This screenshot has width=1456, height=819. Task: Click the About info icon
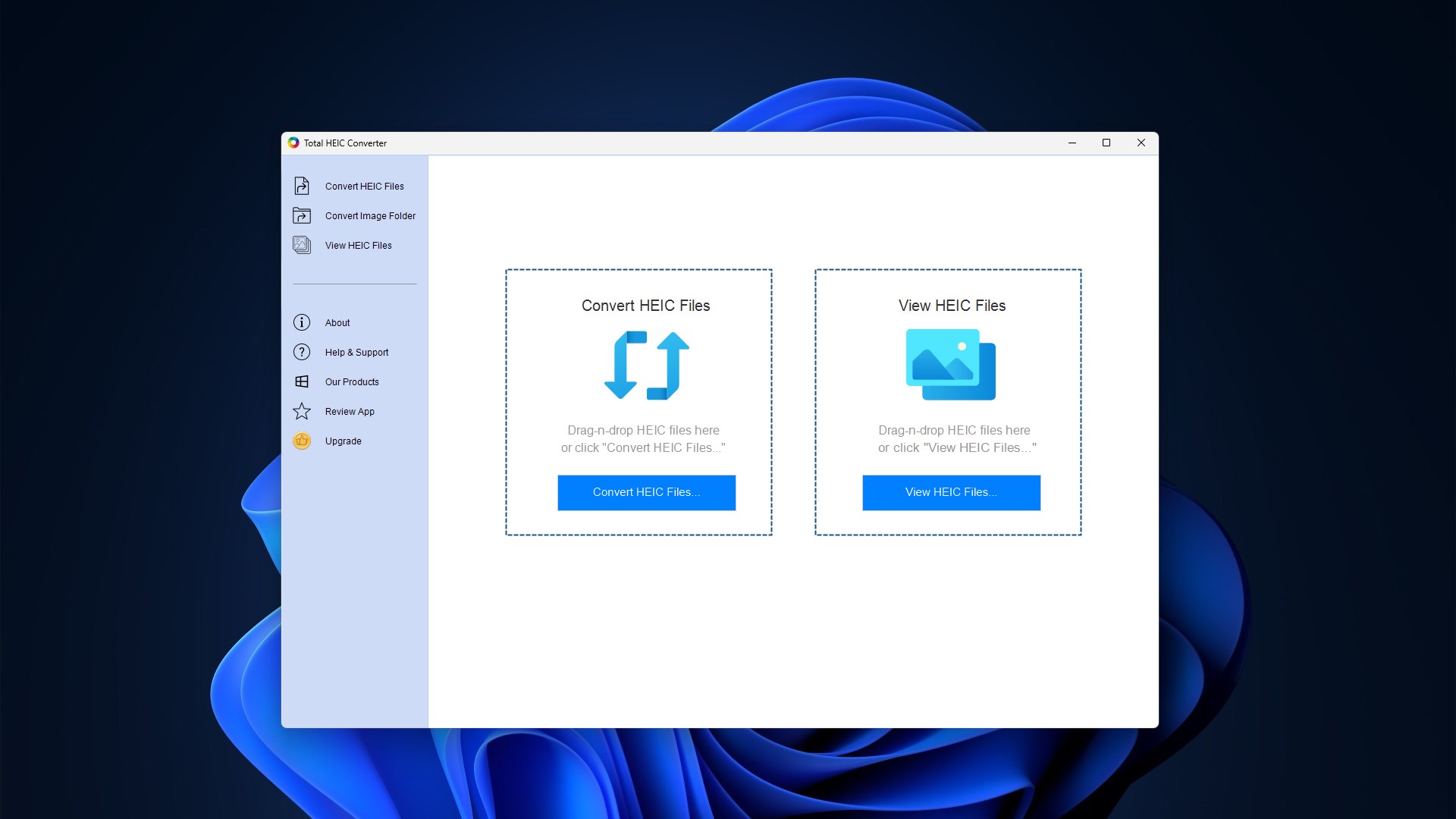pyautogui.click(x=302, y=322)
